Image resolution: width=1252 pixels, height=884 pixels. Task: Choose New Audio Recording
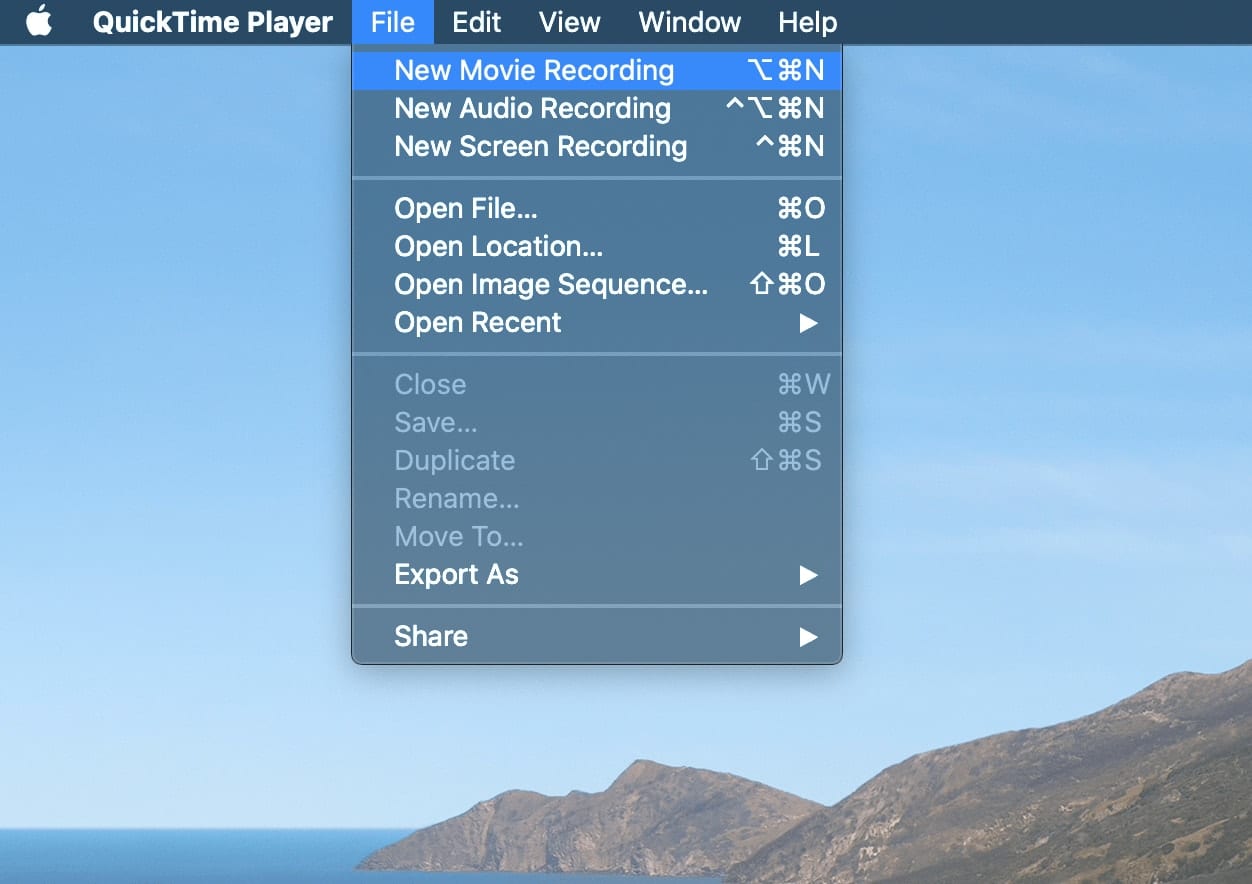[532, 108]
